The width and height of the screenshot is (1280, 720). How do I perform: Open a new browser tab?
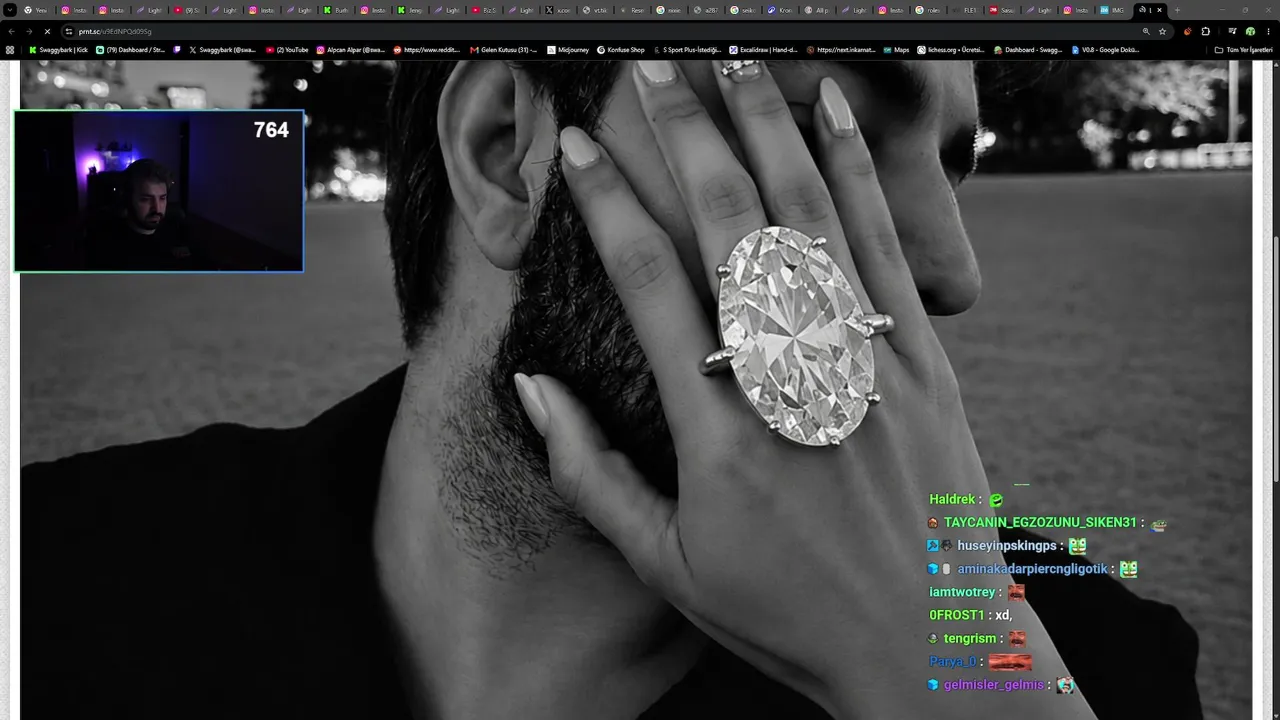pos(1177,10)
